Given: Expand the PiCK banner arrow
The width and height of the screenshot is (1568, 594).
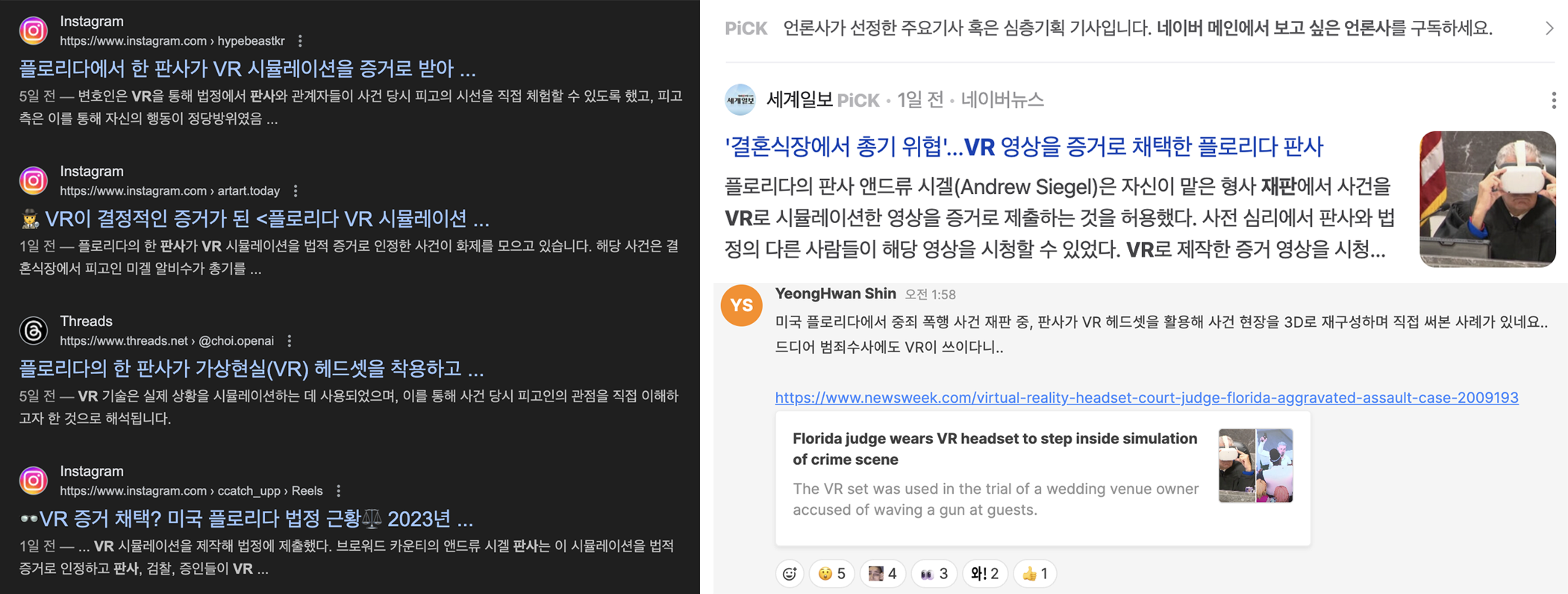Looking at the screenshot, I should pos(1549,28).
